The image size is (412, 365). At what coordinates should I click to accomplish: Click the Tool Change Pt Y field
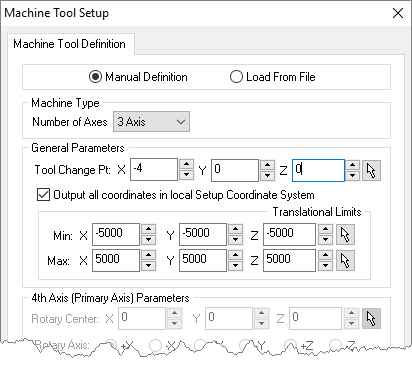point(235,170)
